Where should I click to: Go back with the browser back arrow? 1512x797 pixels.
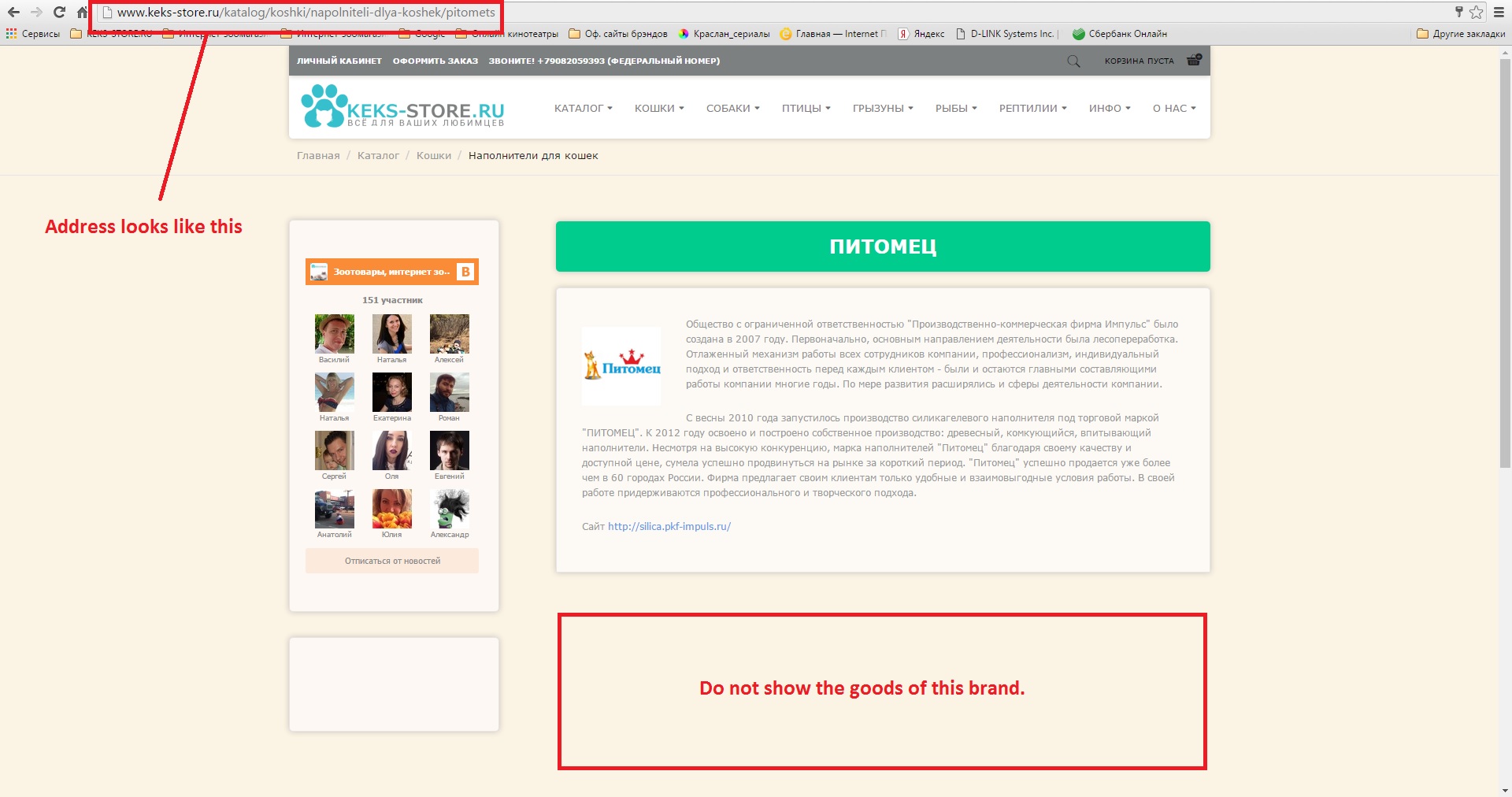13,12
